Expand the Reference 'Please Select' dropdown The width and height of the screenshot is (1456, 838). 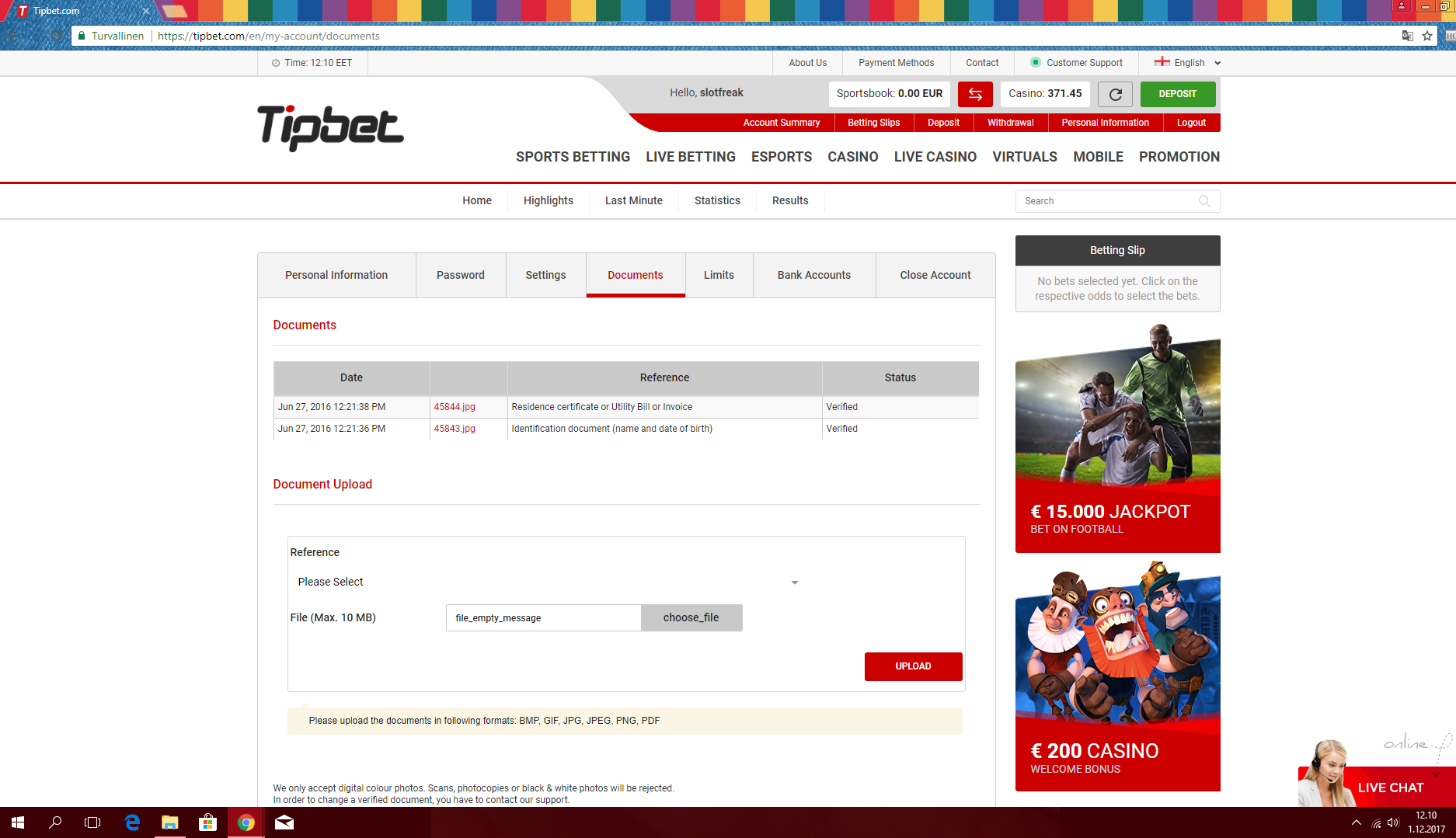pyautogui.click(x=548, y=582)
